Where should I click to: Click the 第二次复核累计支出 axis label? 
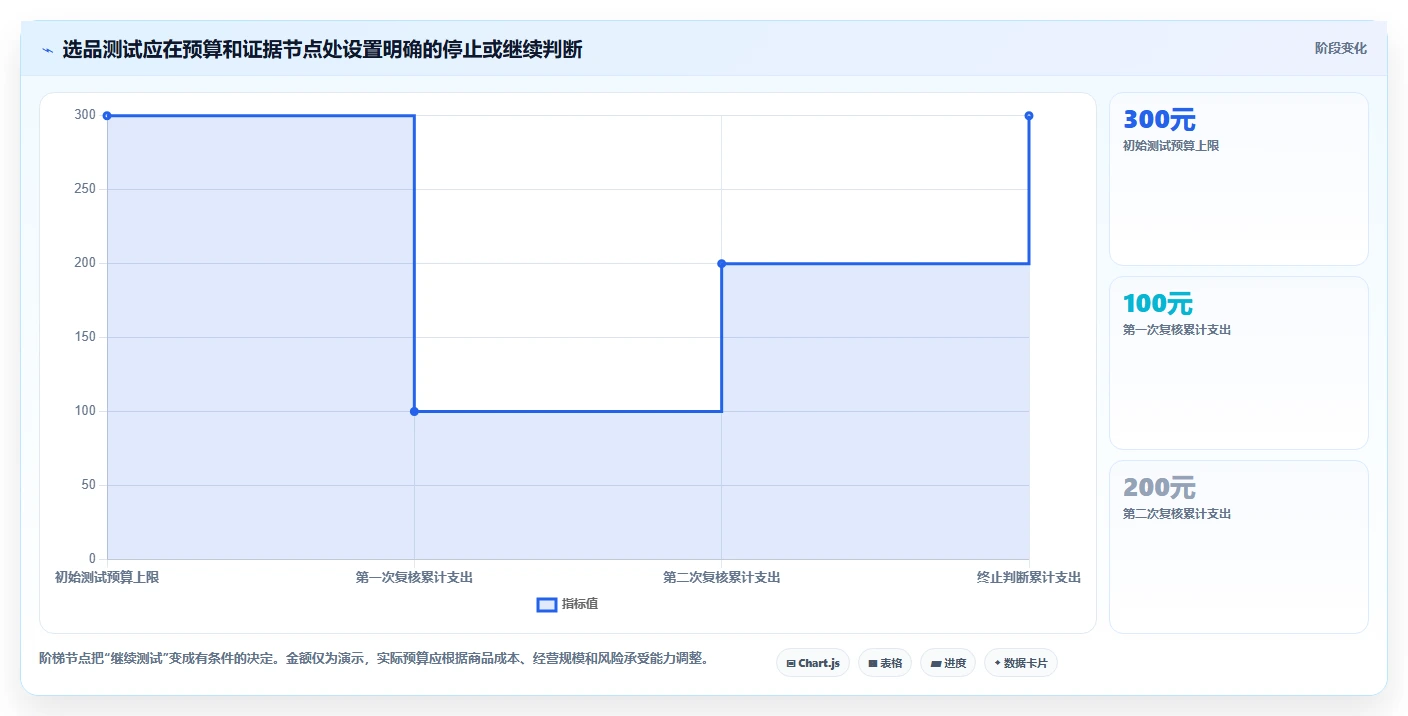click(x=721, y=577)
